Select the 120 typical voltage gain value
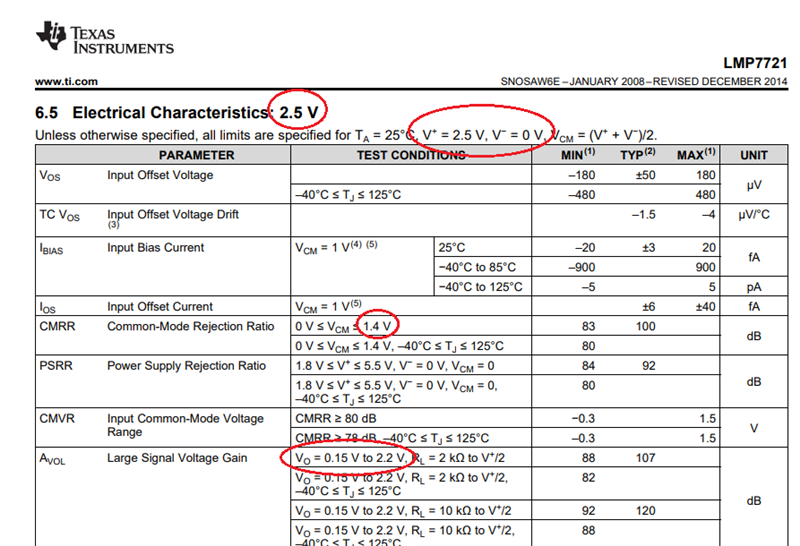The width and height of the screenshot is (800, 546). point(645,511)
